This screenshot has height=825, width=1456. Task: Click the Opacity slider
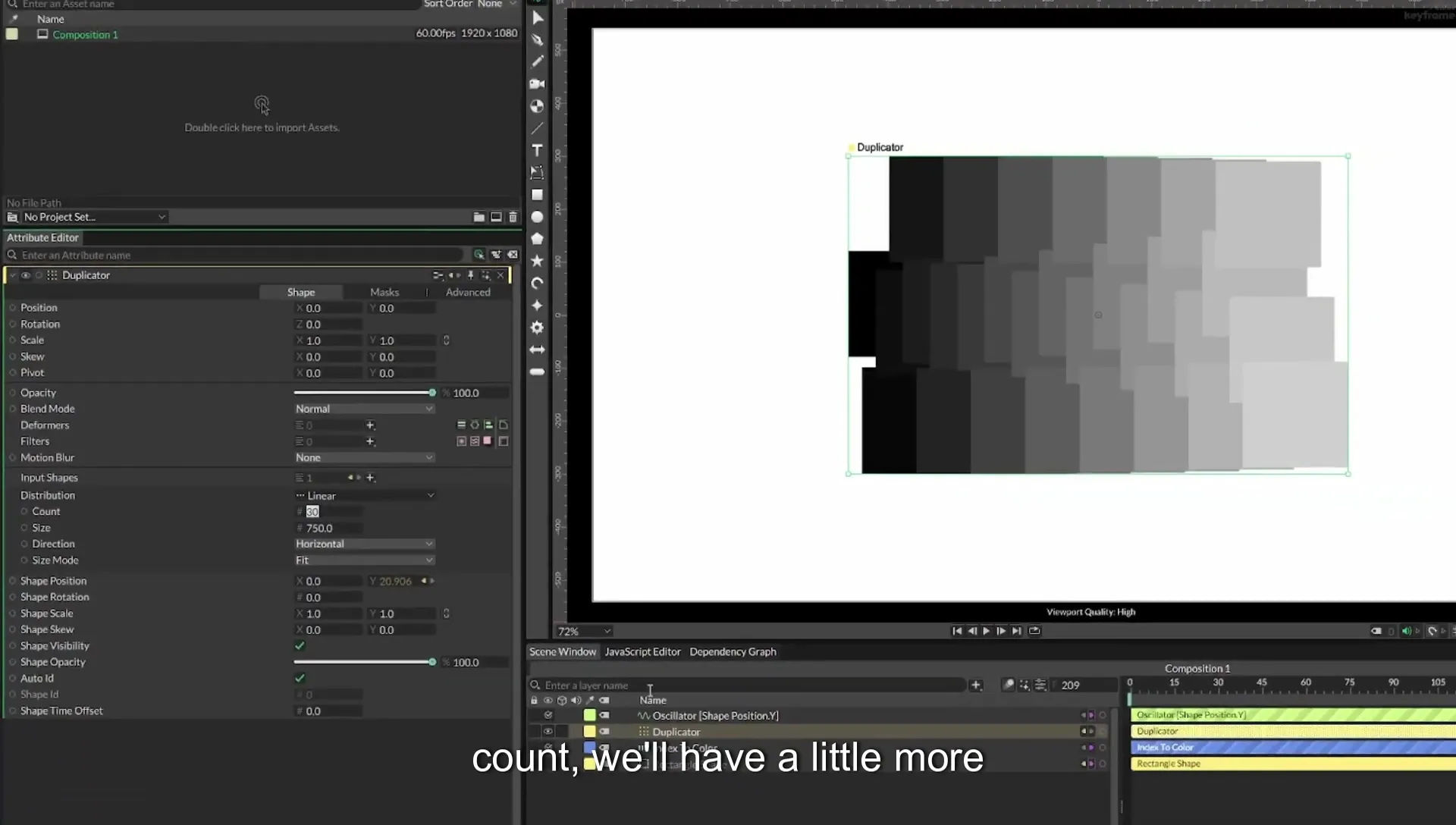365,393
